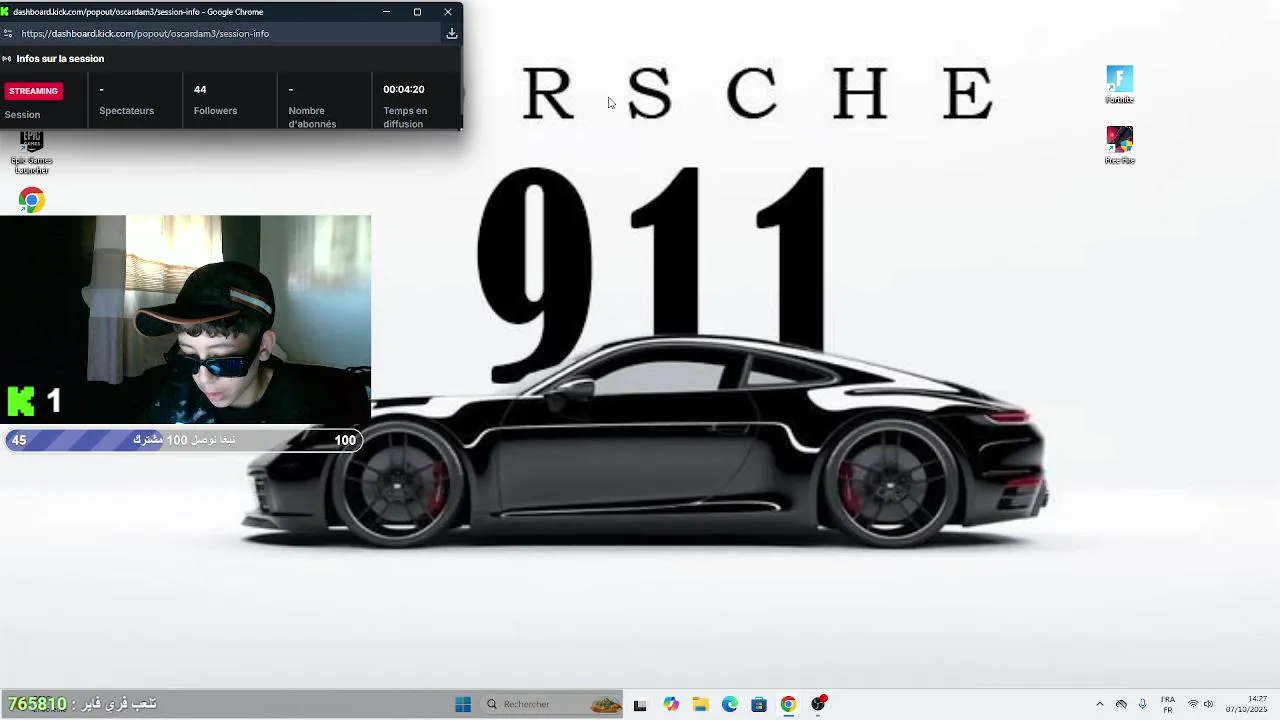The width and height of the screenshot is (1280, 720).
Task: Open Task View in taskbar
Action: point(640,704)
